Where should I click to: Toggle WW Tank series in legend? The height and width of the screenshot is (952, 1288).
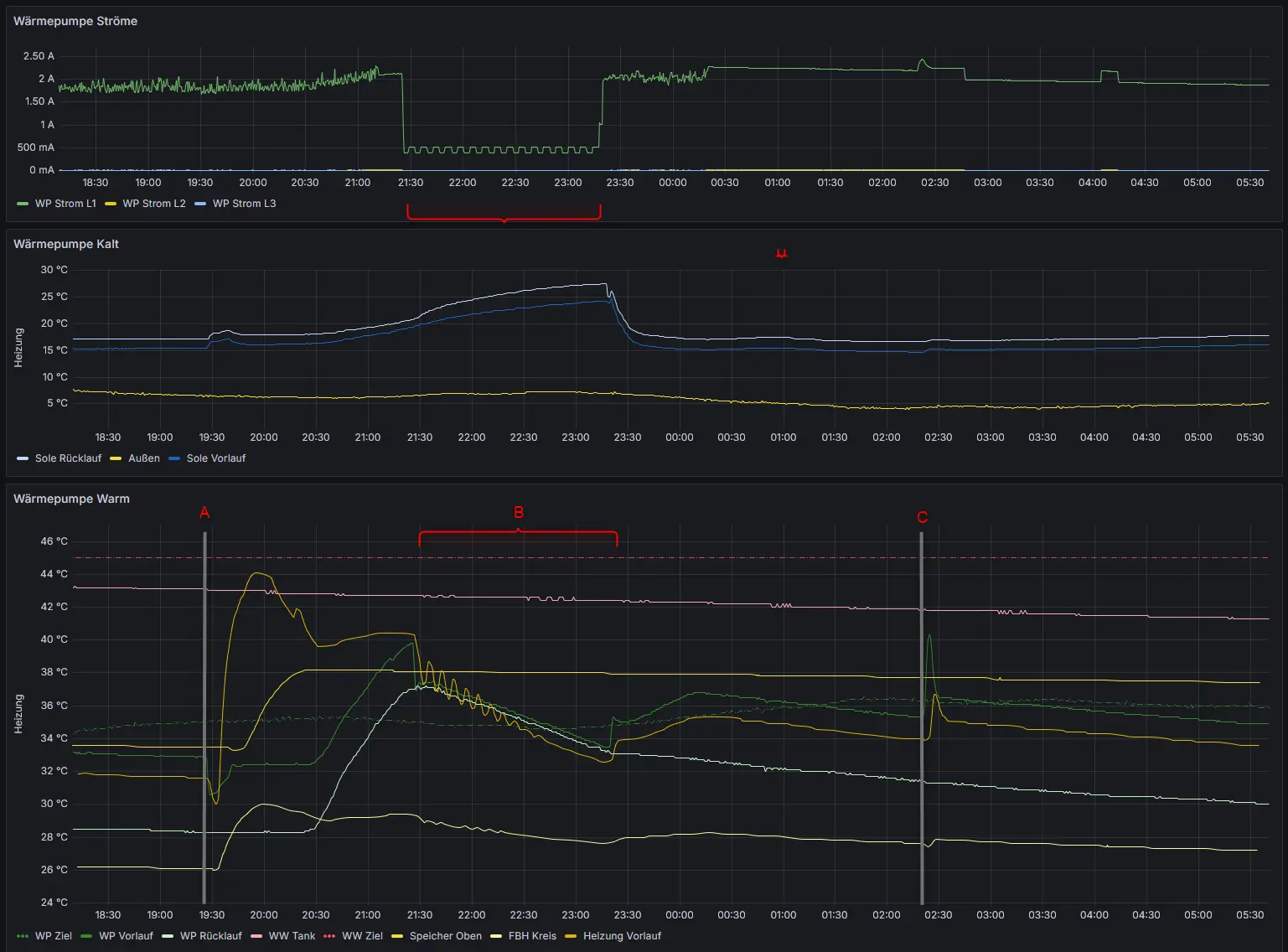click(x=292, y=936)
